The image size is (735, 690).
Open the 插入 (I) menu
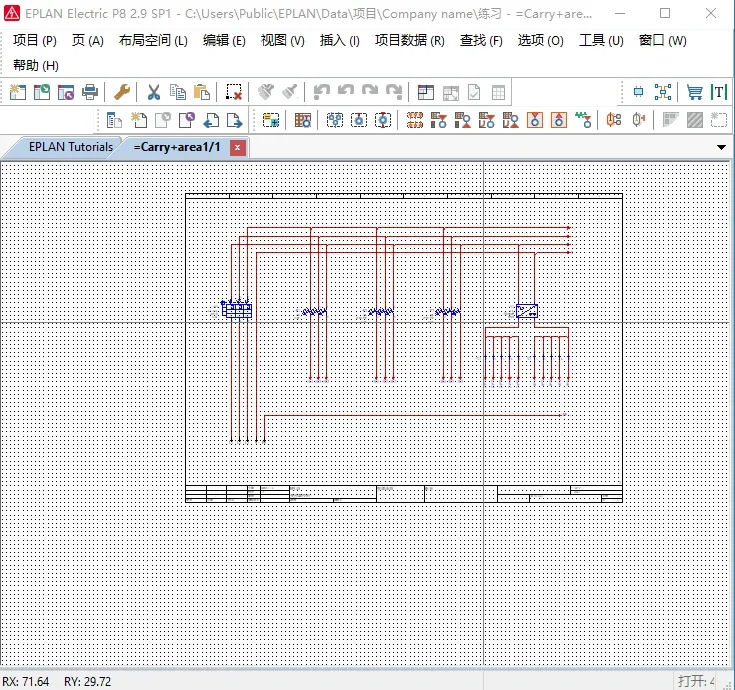tap(339, 40)
